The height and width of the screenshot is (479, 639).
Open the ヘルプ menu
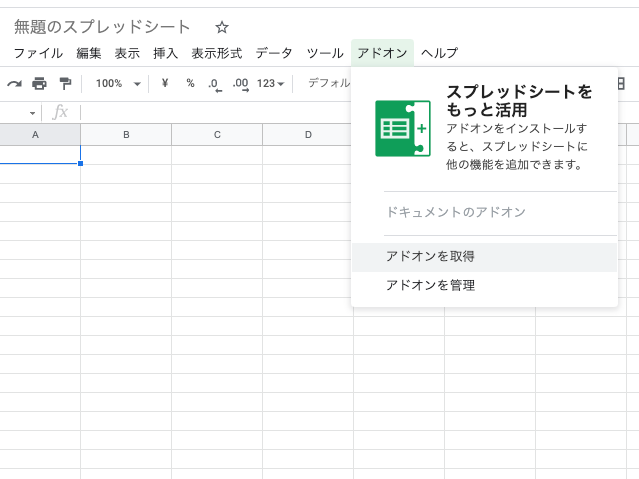[x=439, y=53]
